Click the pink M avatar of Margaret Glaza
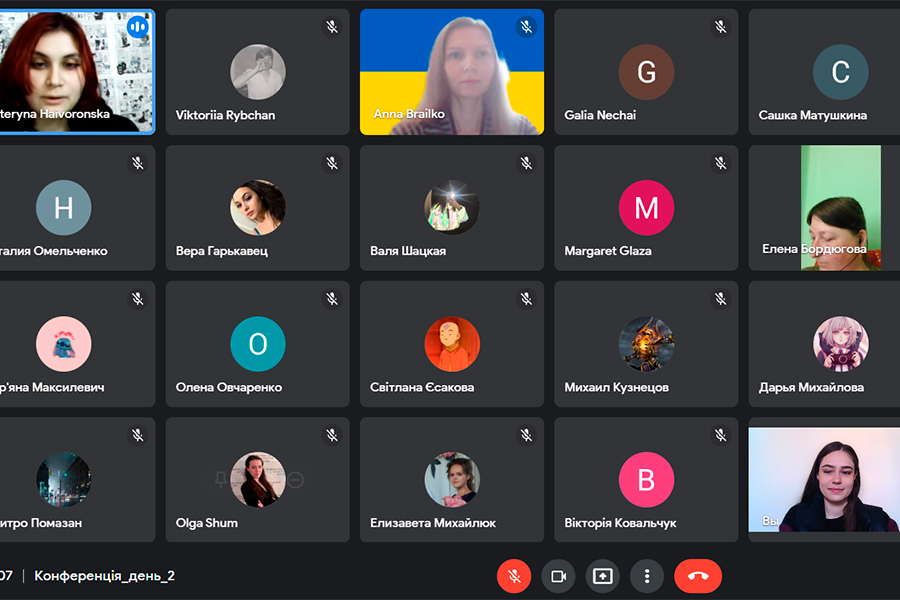This screenshot has height=600, width=900. coord(646,207)
